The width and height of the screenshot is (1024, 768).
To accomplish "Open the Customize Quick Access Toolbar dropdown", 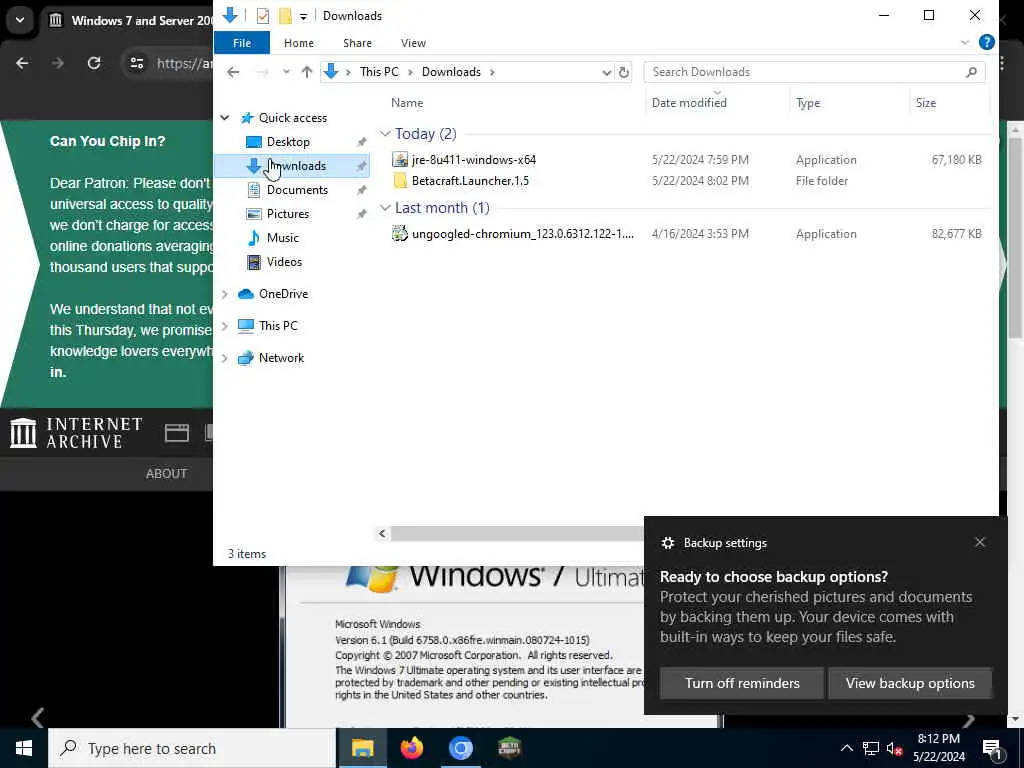I will pyautogui.click(x=303, y=16).
